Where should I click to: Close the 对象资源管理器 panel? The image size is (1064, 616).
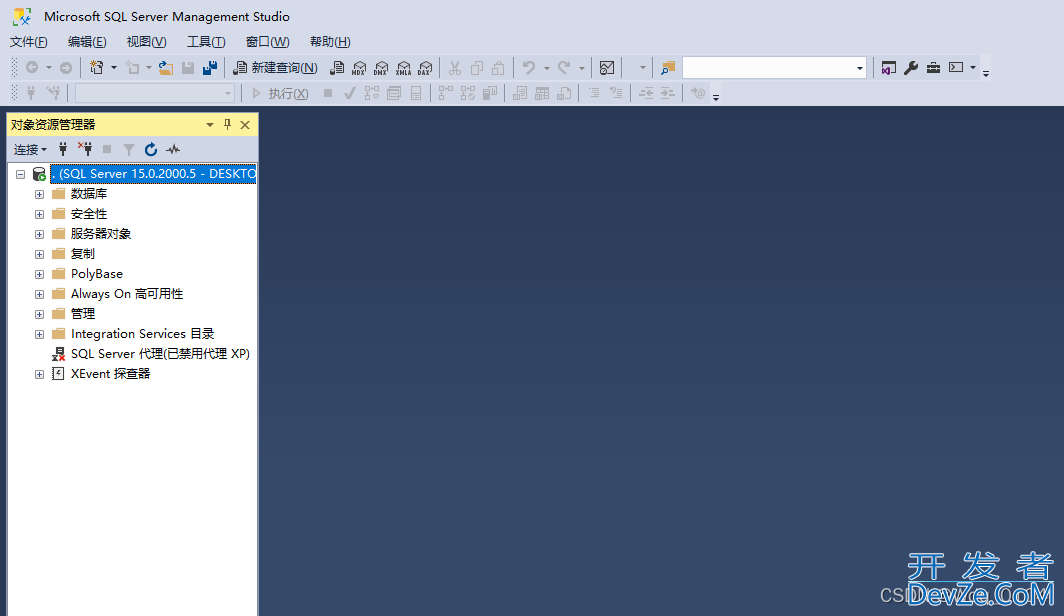point(245,125)
